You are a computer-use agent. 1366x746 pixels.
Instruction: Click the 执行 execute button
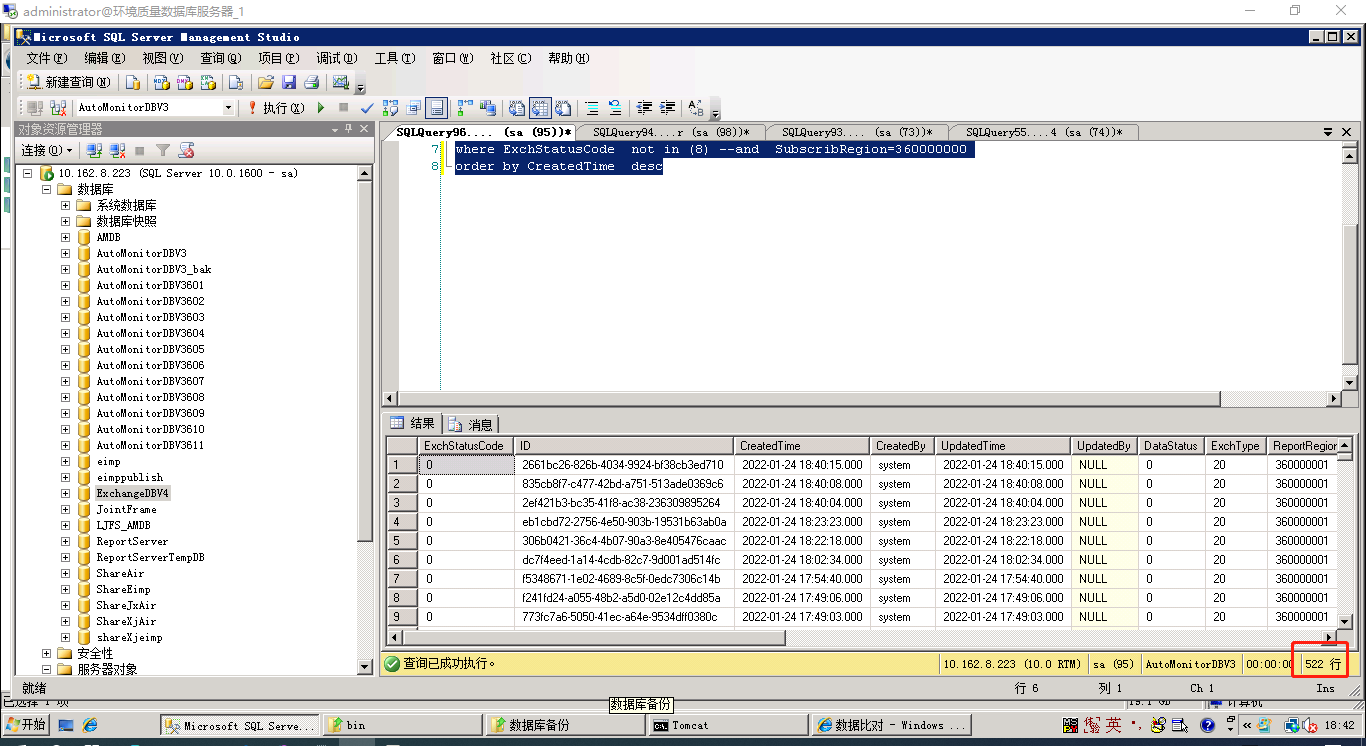(x=277, y=107)
